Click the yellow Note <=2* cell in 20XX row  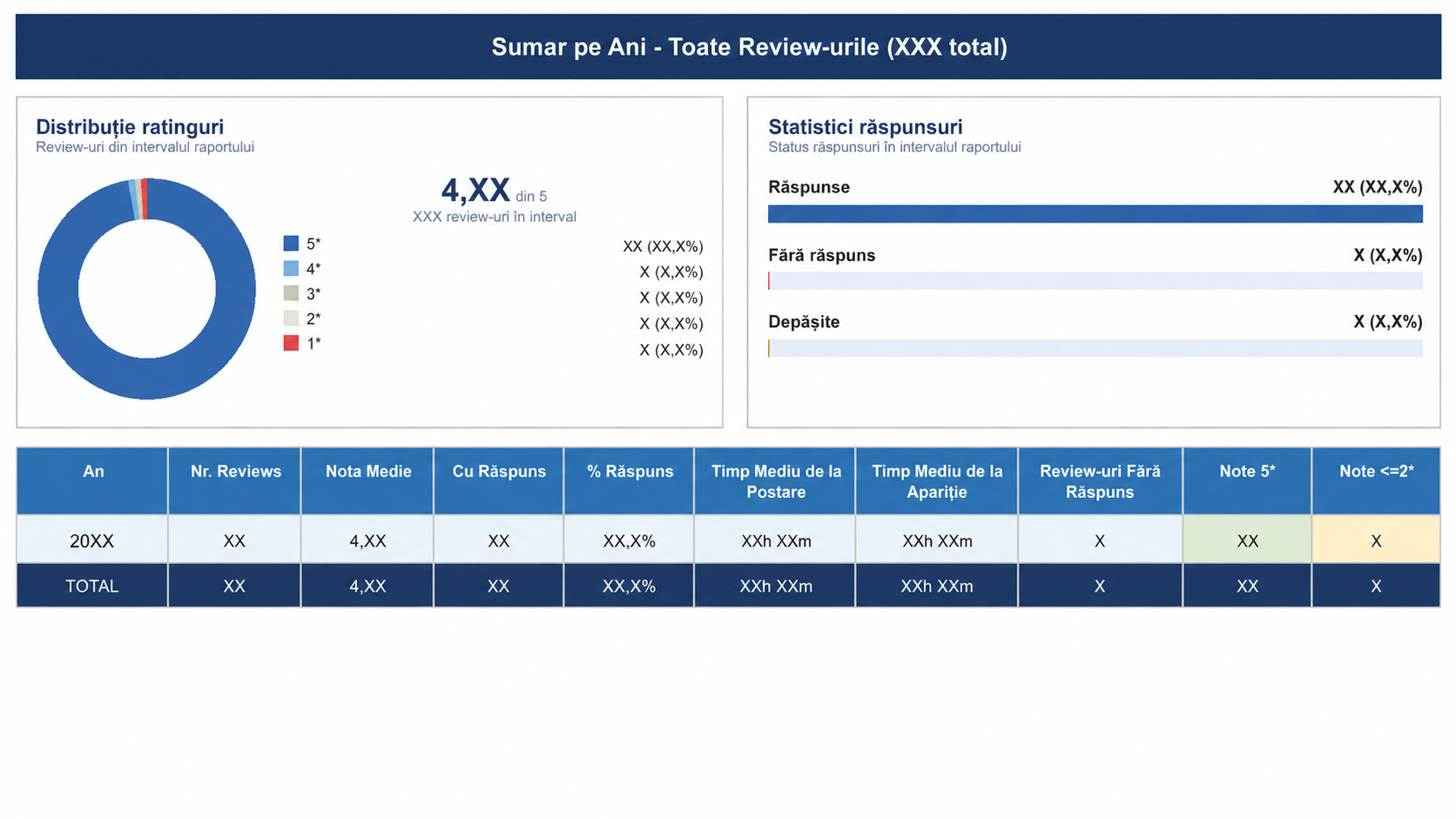click(1376, 540)
